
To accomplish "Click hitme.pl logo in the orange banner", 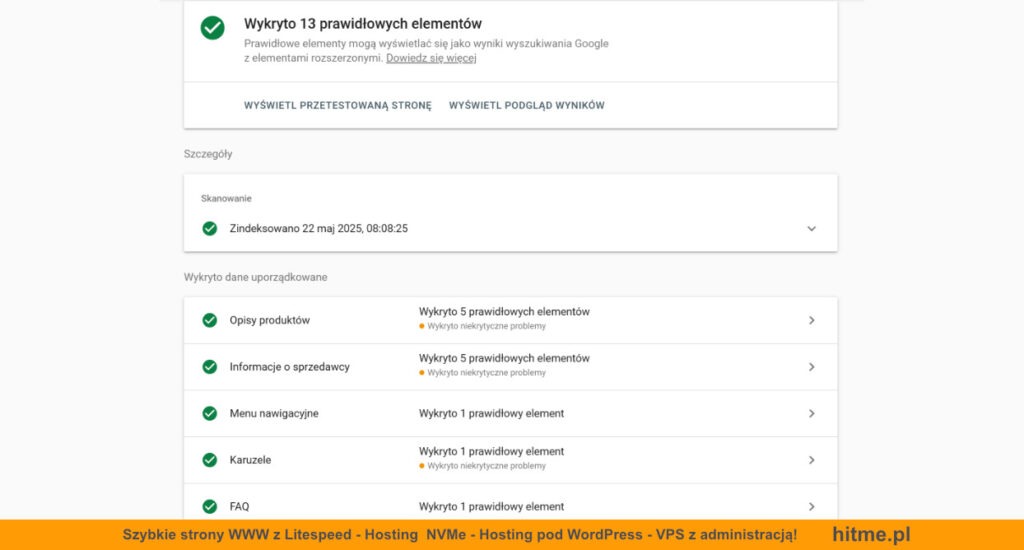I will (871, 535).
